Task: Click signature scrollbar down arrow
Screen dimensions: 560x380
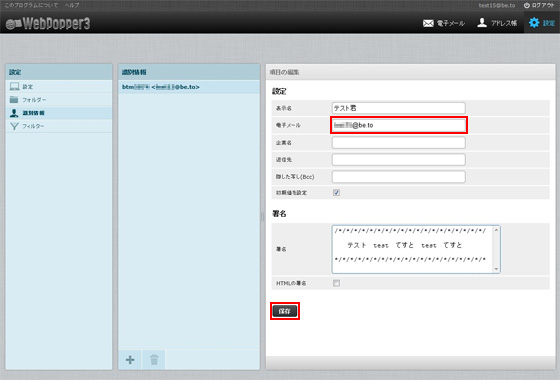Action: point(496,269)
